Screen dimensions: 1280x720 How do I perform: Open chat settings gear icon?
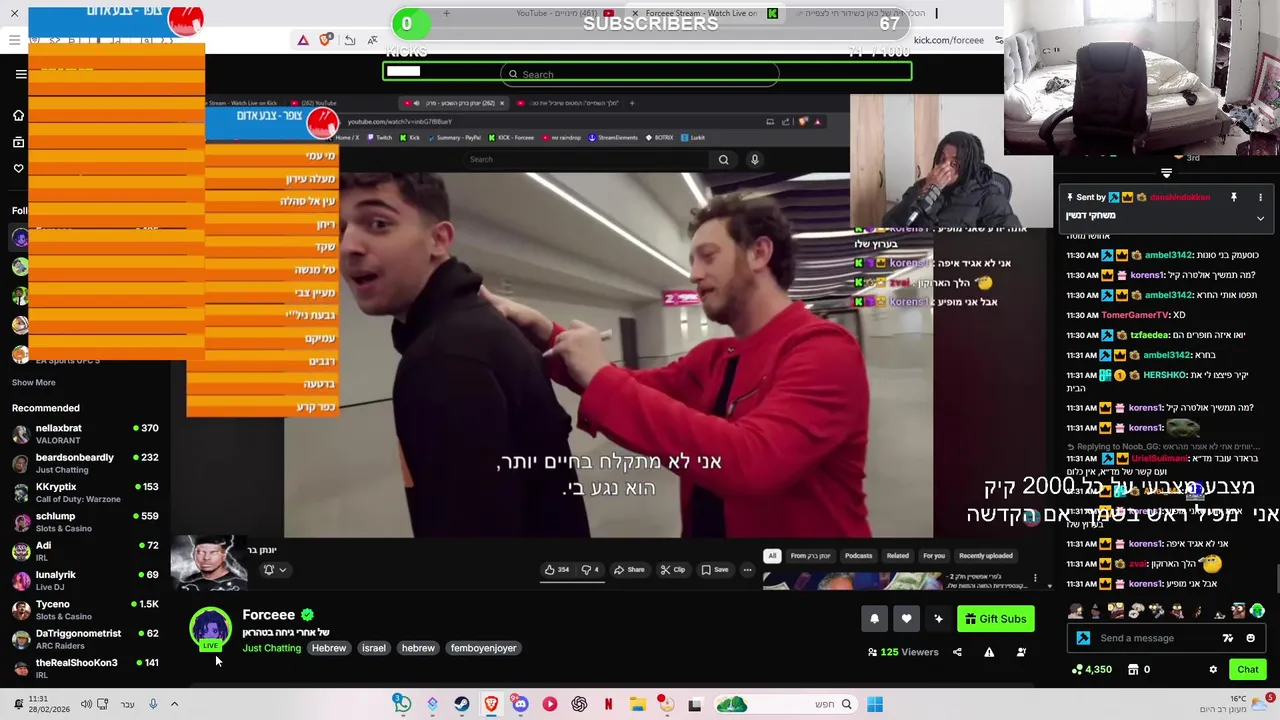pos(1213,670)
